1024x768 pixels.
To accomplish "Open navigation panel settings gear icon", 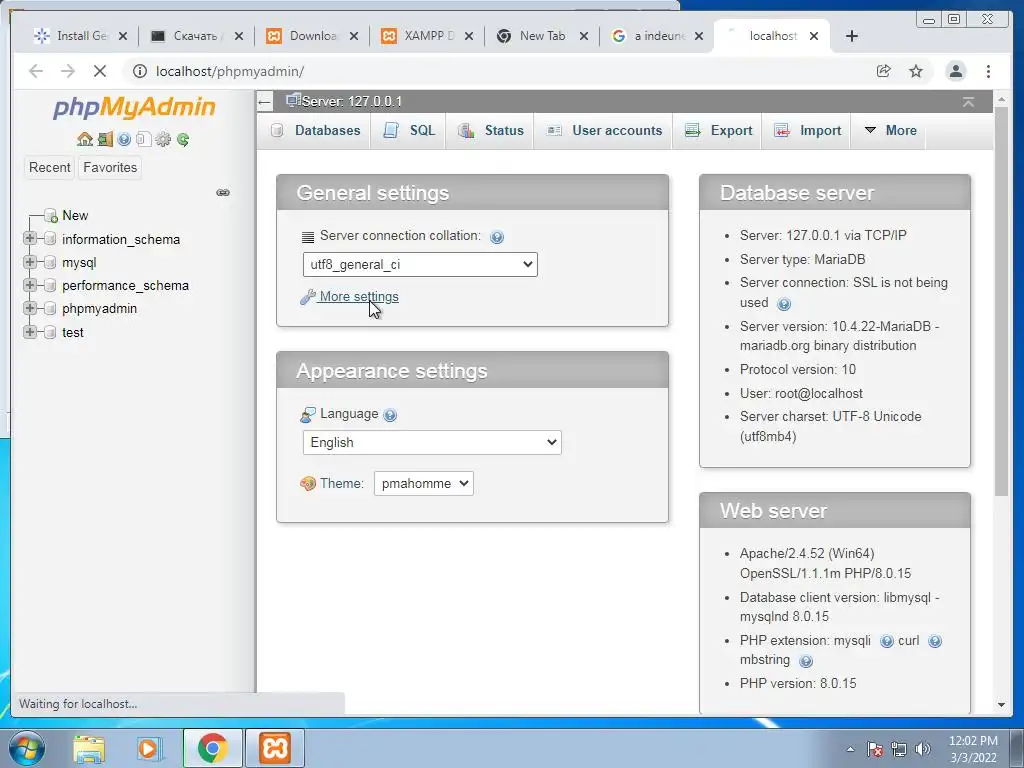I will click(x=163, y=139).
